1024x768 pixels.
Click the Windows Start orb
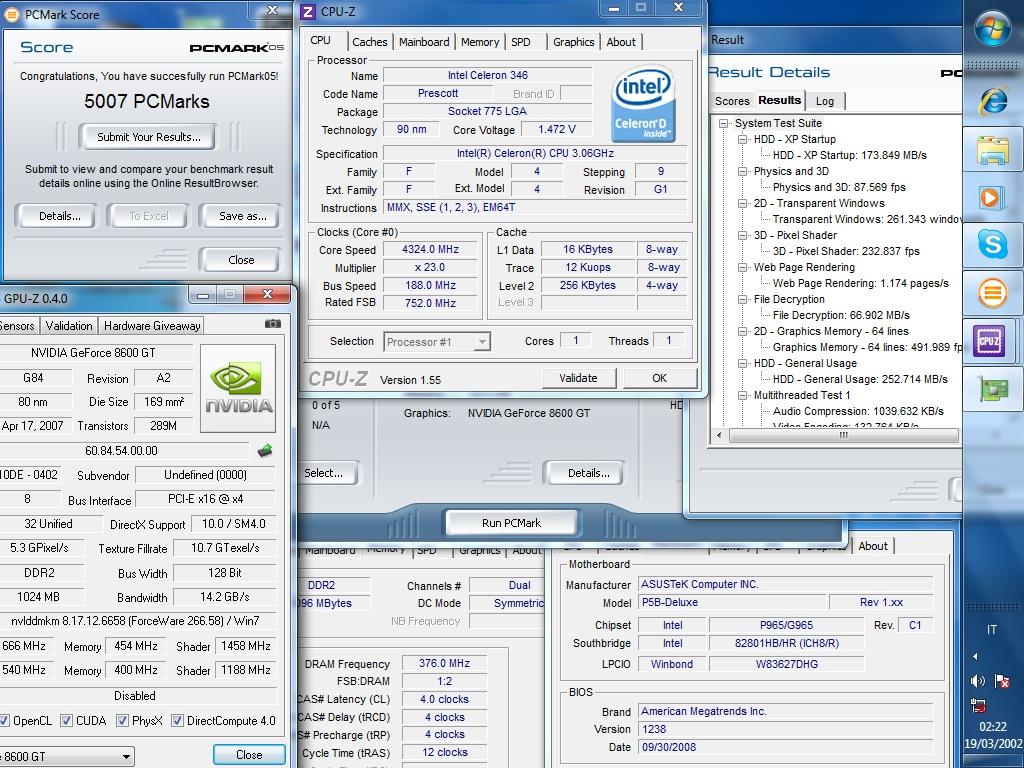[992, 28]
